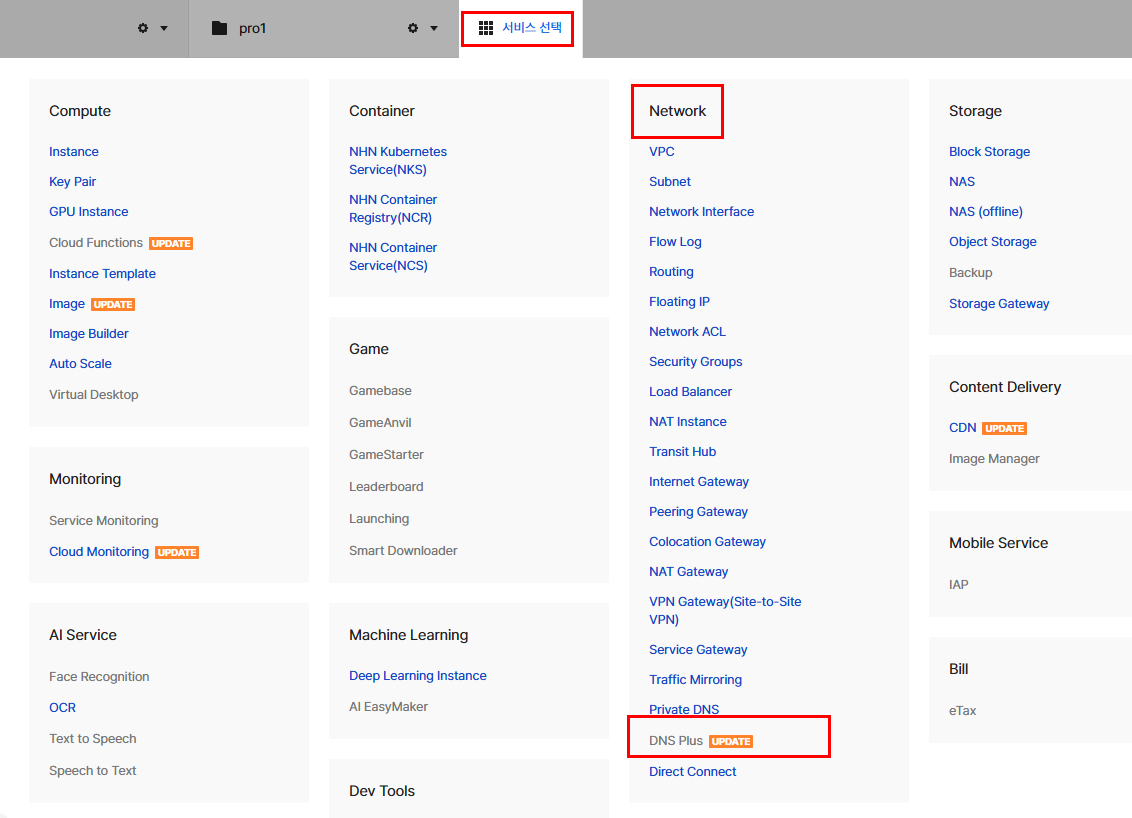Open the NAT Gateway link
The image size is (1132, 818).
point(689,572)
